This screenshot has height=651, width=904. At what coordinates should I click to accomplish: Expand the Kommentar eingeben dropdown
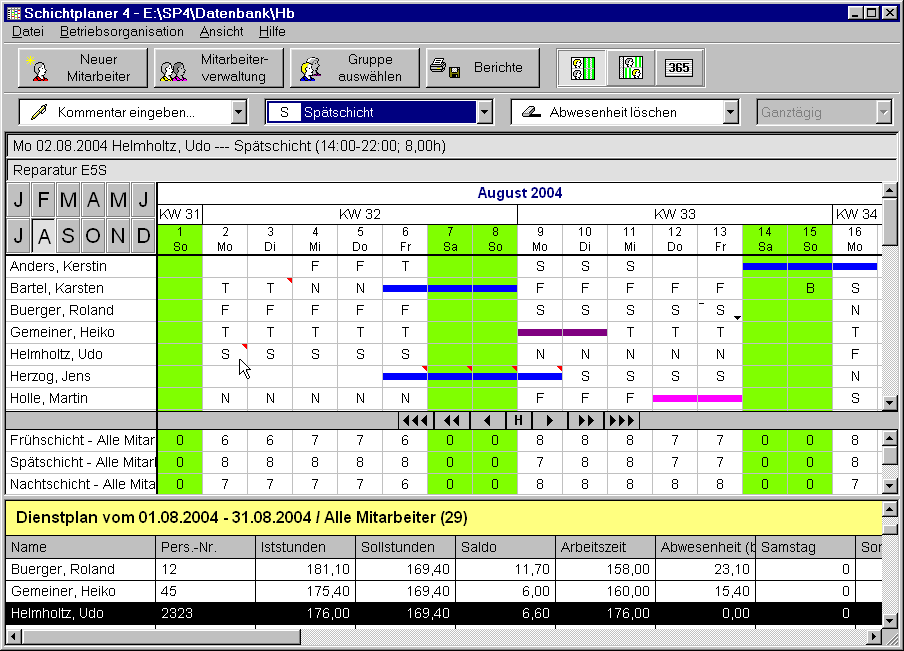tap(239, 112)
